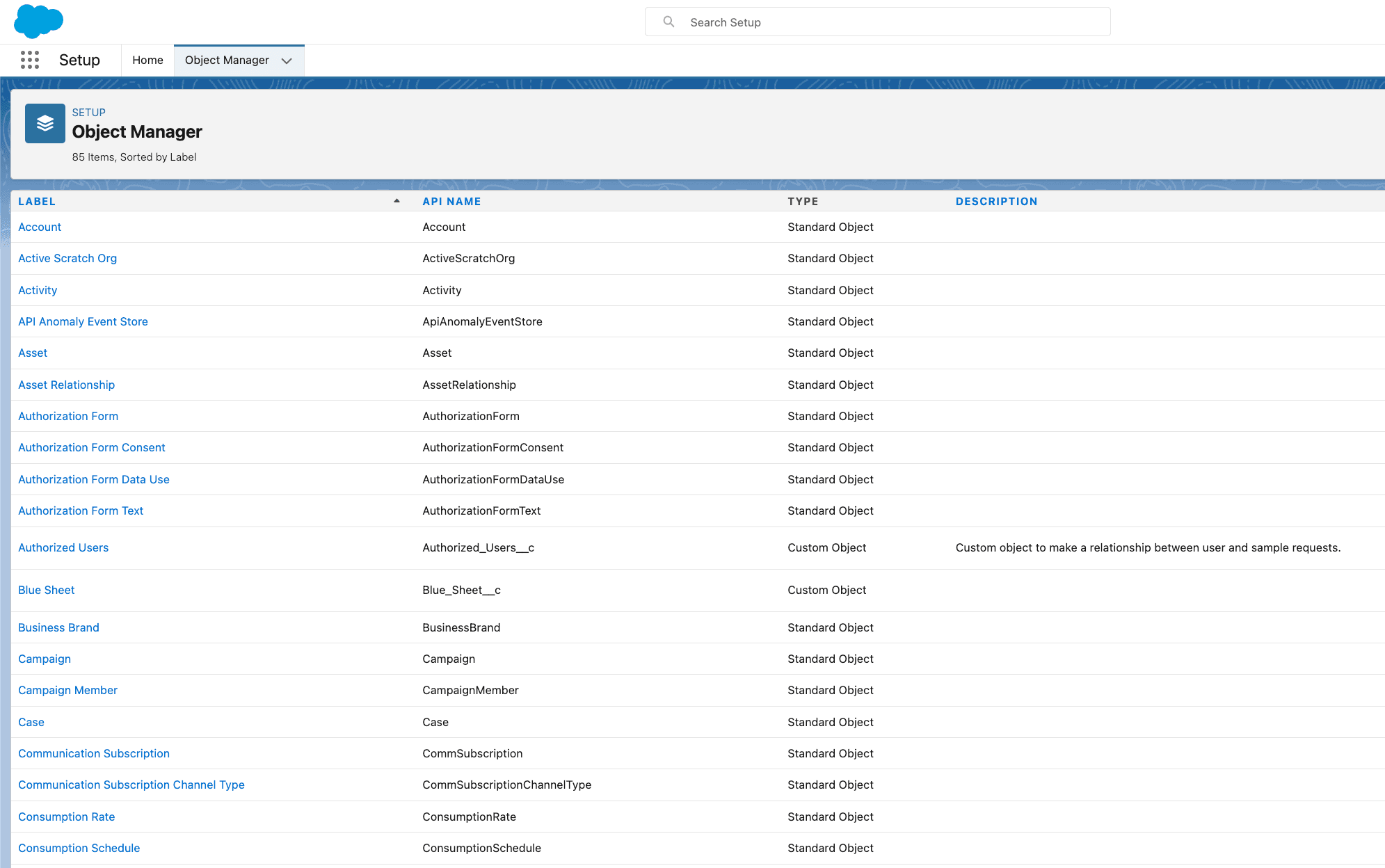The height and width of the screenshot is (868, 1385).
Task: Open Communication Subscription Channel Type object
Action: pyautogui.click(x=131, y=785)
